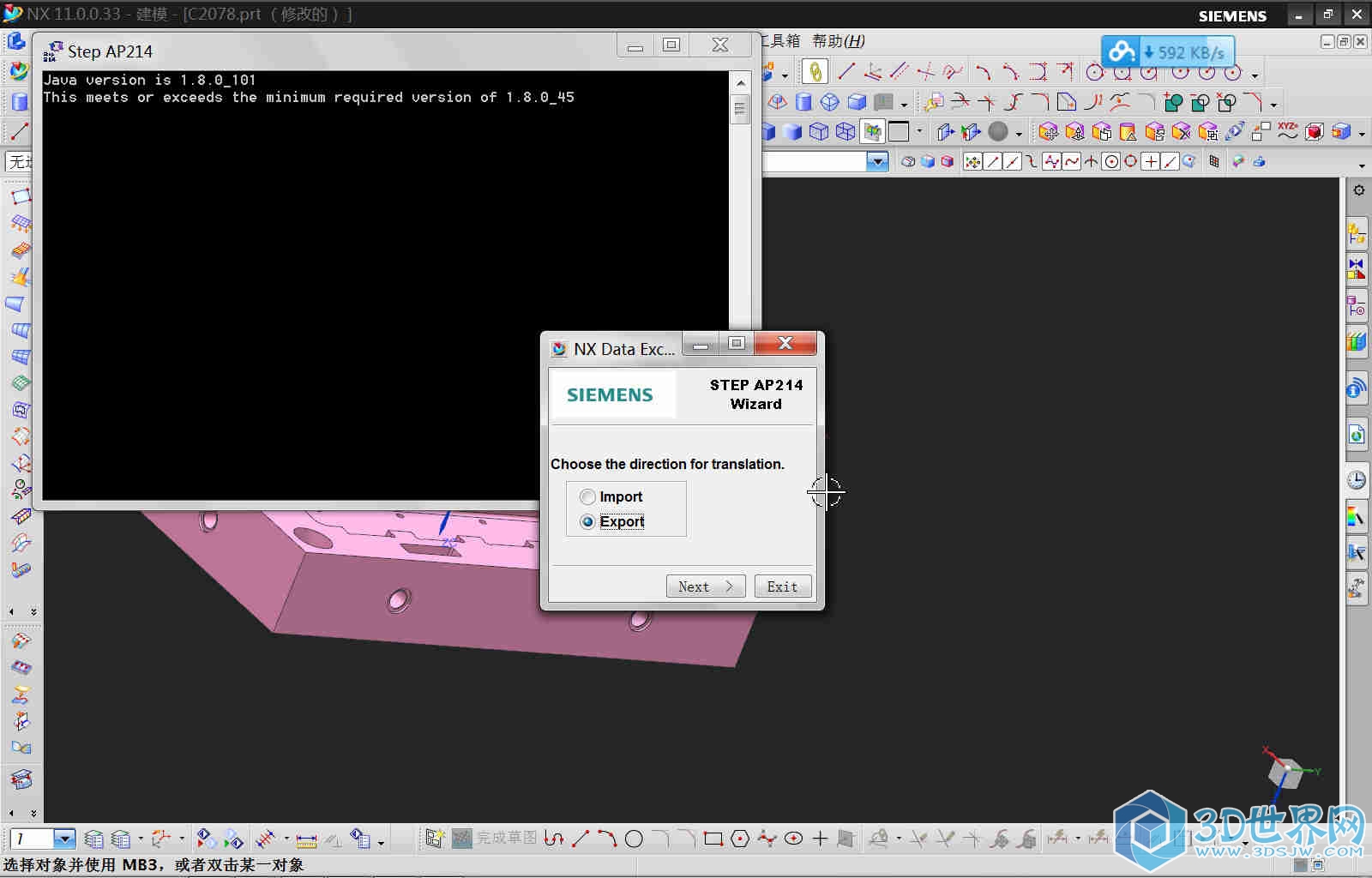Click the Subtract boolean icon
The height and width of the screenshot is (878, 1372).
pos(1200,103)
